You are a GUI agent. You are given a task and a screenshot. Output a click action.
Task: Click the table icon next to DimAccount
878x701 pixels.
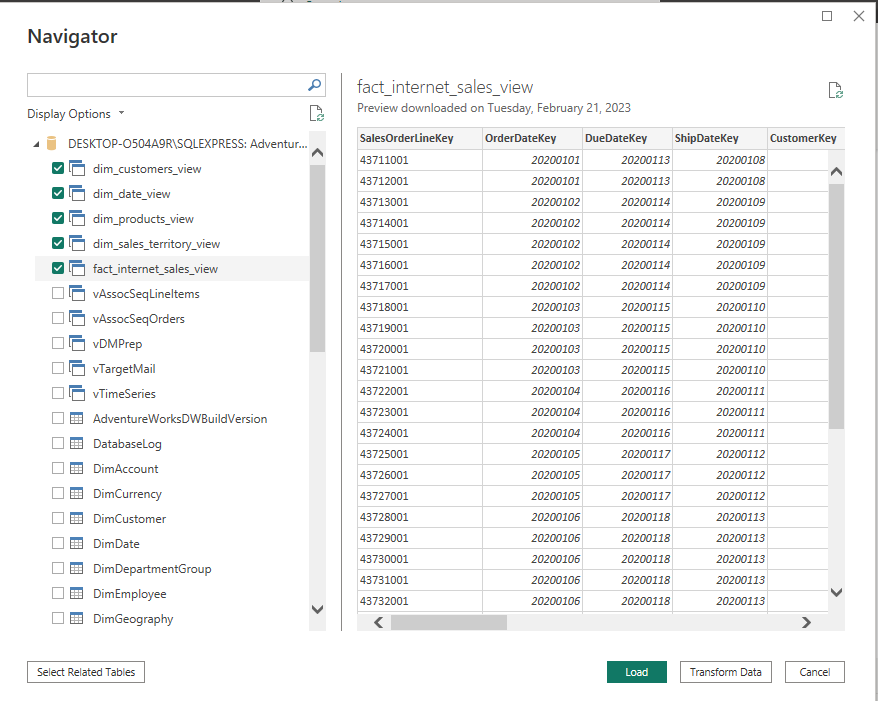[x=77, y=468]
